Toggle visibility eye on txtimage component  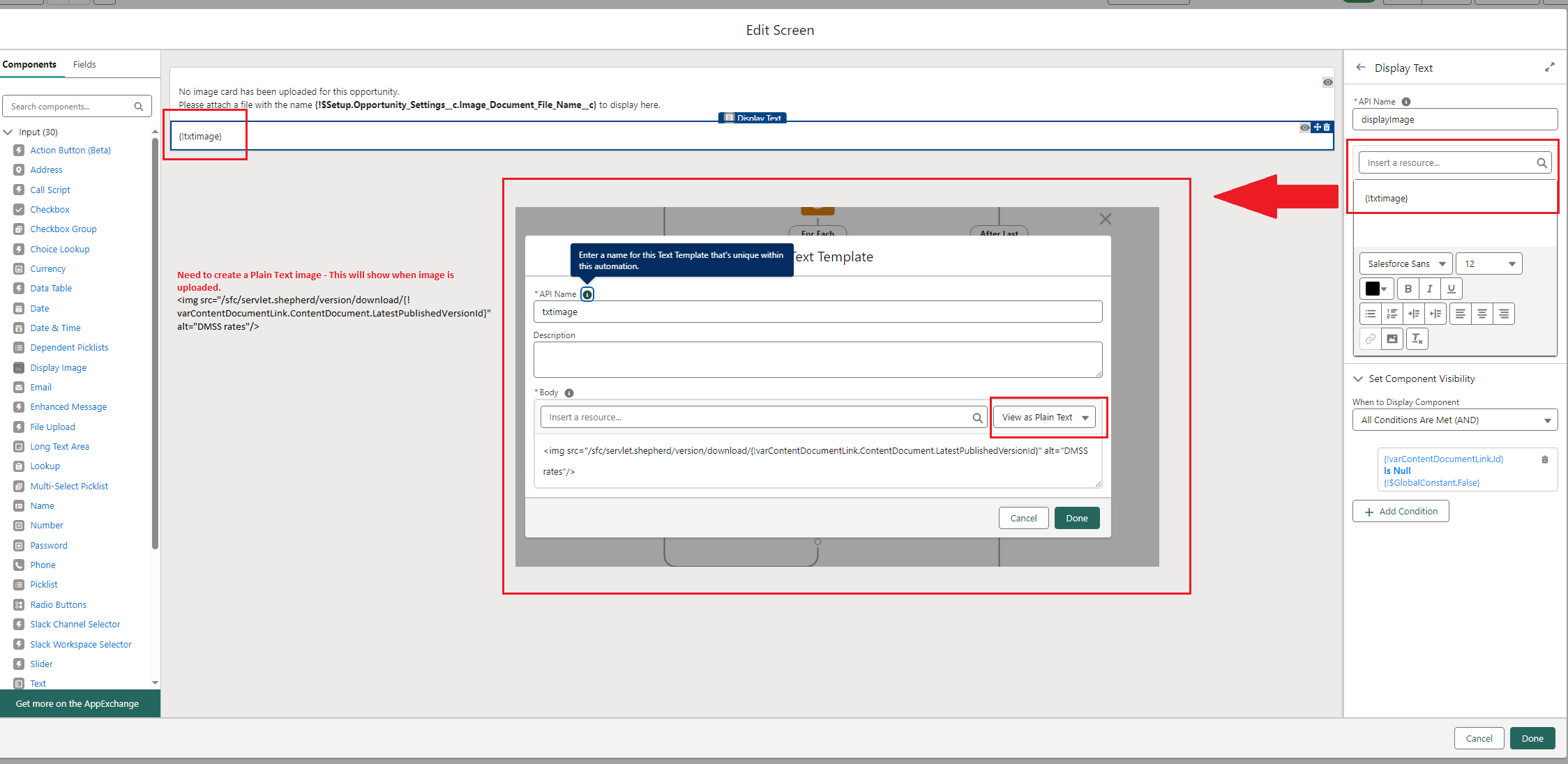click(x=1304, y=128)
